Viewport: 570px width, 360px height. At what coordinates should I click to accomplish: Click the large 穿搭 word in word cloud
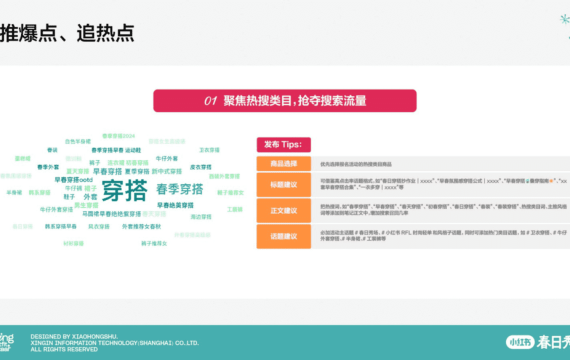click(x=125, y=190)
